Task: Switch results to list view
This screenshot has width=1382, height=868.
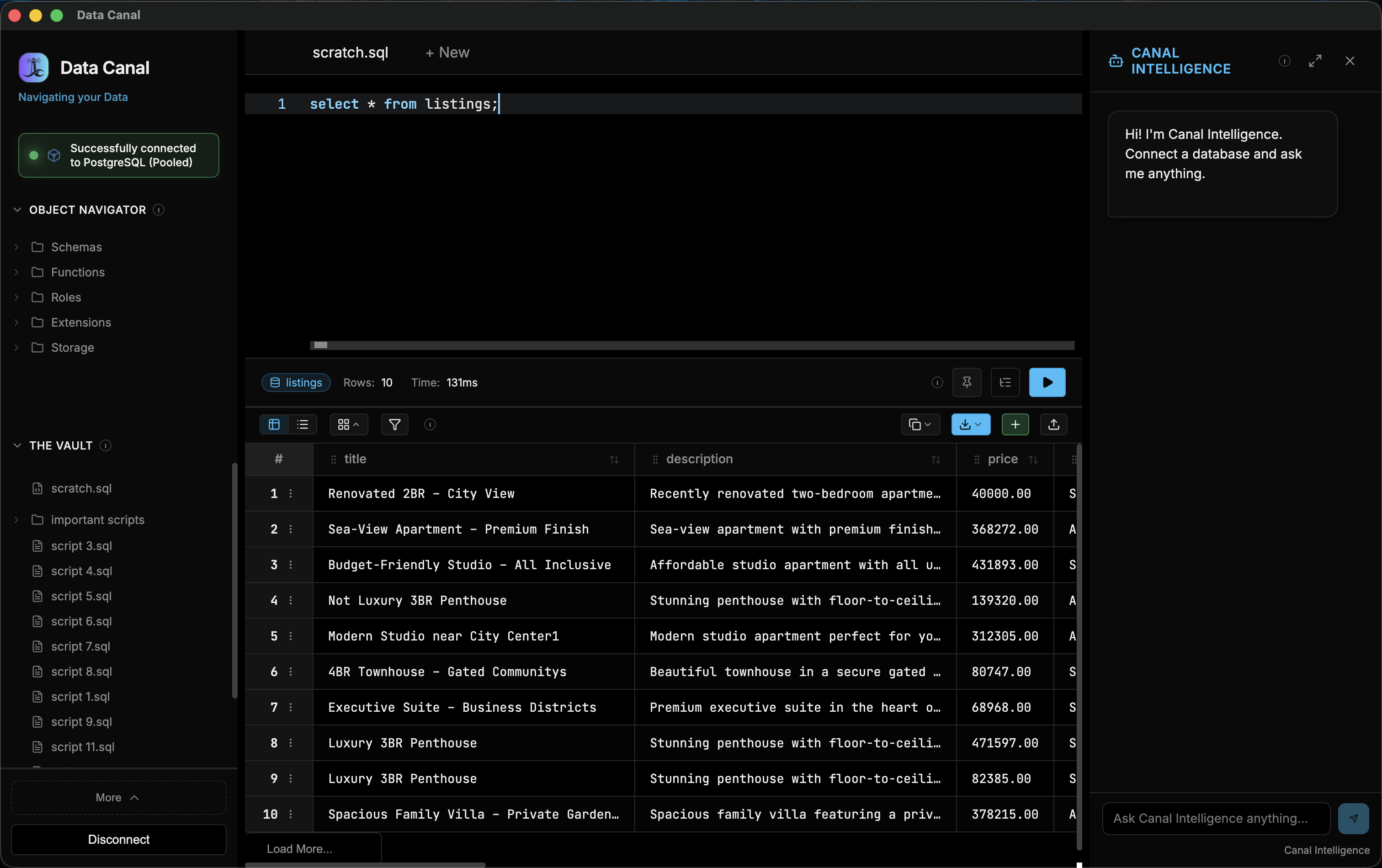Action: [x=303, y=424]
